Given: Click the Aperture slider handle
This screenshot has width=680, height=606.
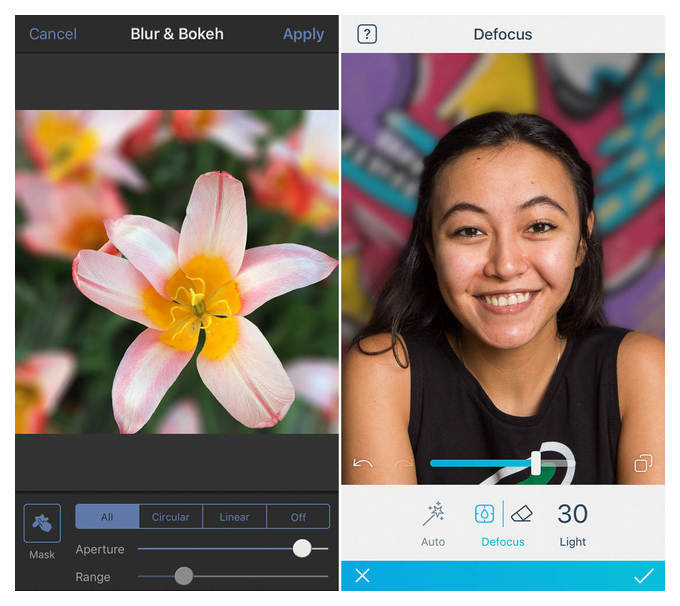Looking at the screenshot, I should pos(302,548).
